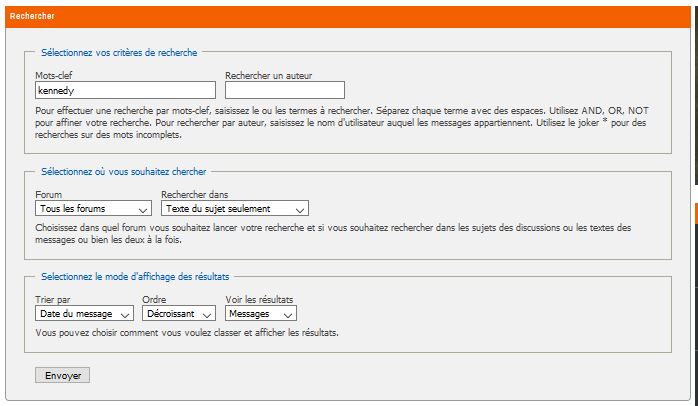This screenshot has width=698, height=406.
Task: Click the "Trier par" label
Action: point(52,299)
